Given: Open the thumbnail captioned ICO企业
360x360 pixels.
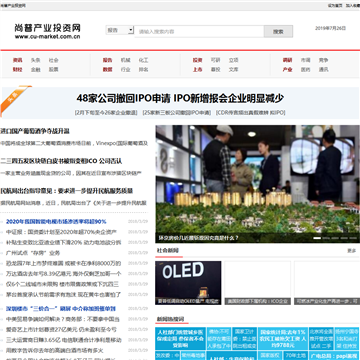Looking at the screenshot, I should pos(257,283).
